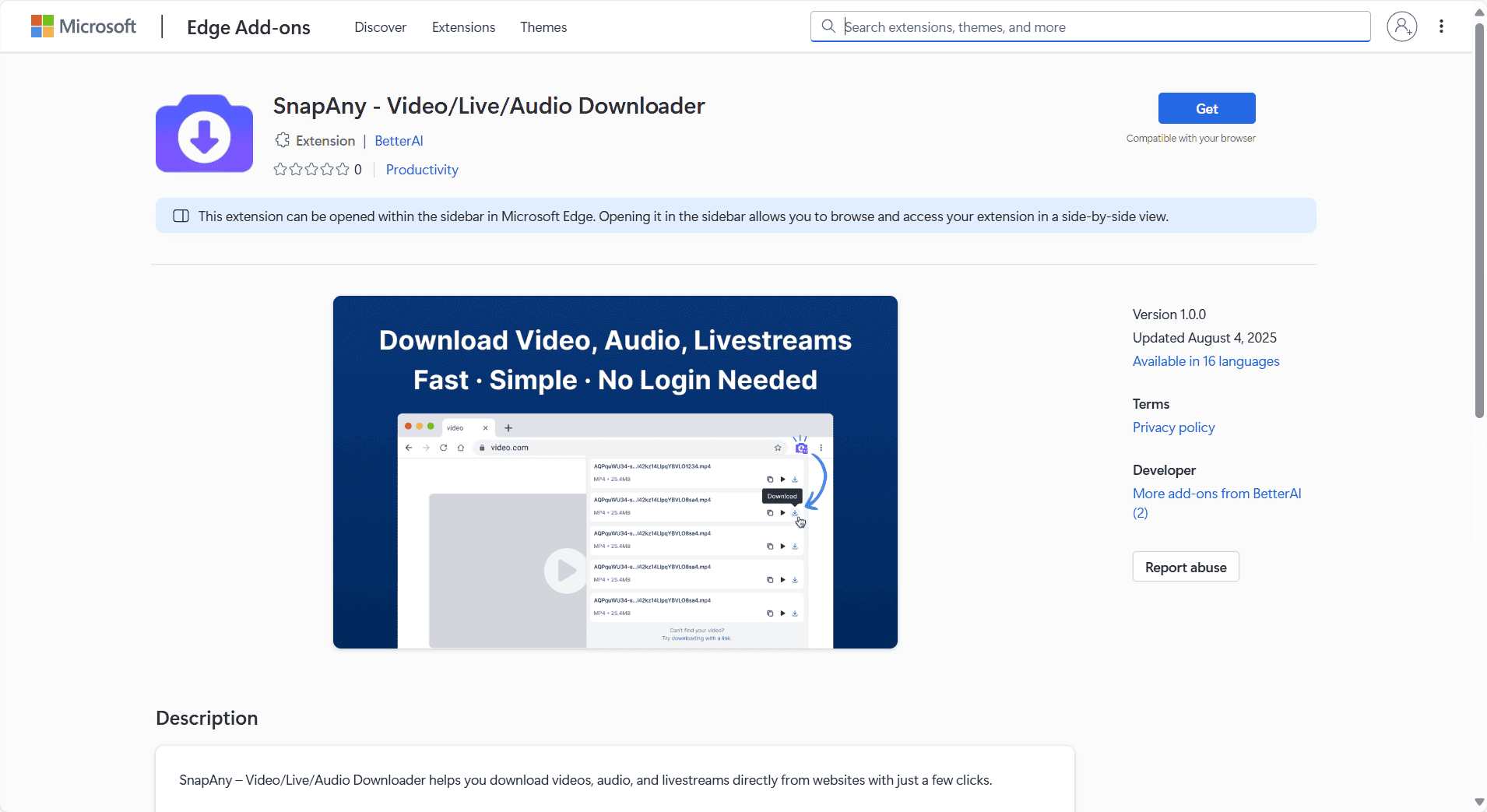The width and height of the screenshot is (1487, 812).
Task: Click the Report abuse button
Action: pyautogui.click(x=1185, y=568)
